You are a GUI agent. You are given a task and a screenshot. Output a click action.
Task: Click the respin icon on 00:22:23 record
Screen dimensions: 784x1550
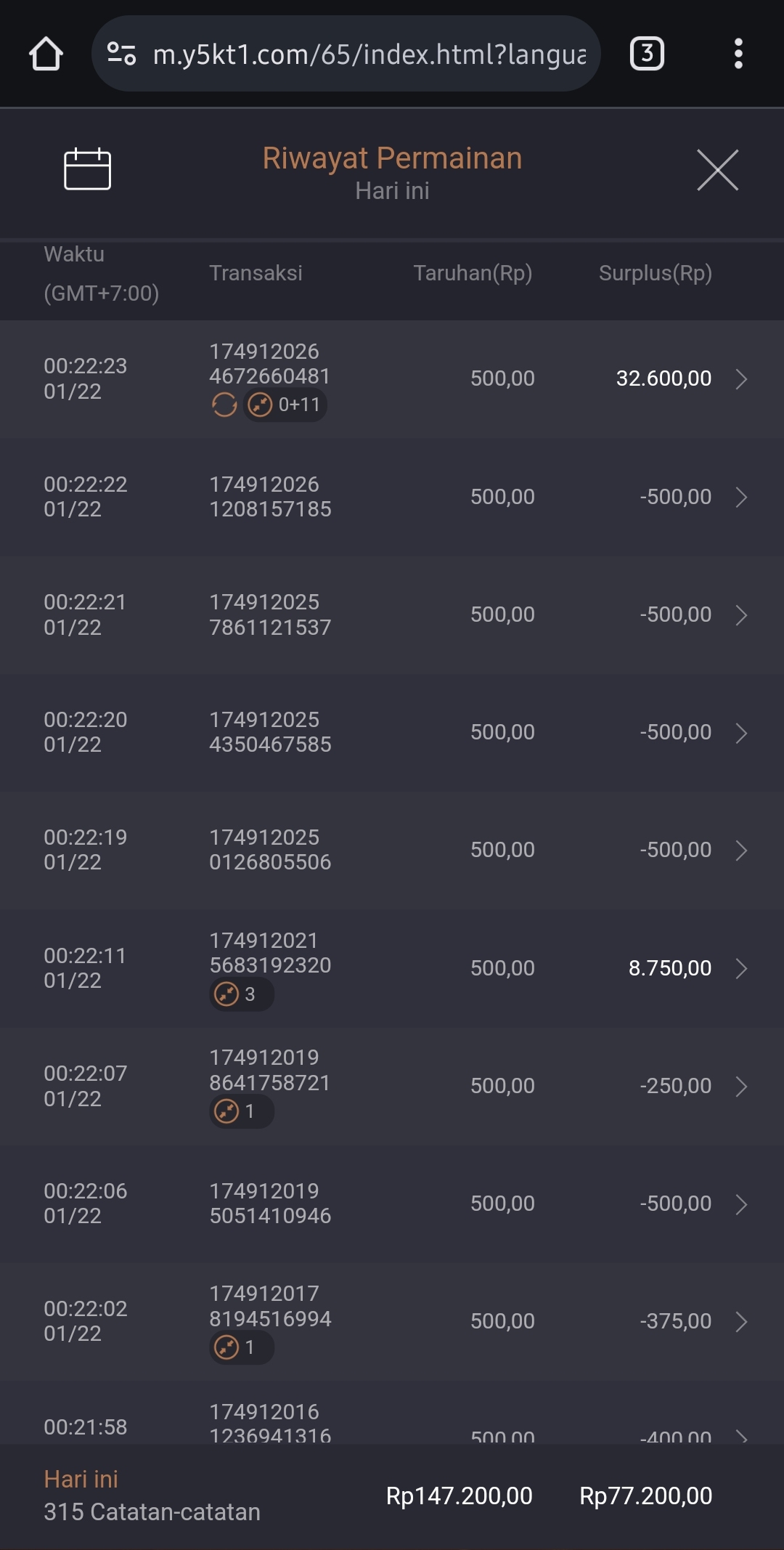point(224,405)
